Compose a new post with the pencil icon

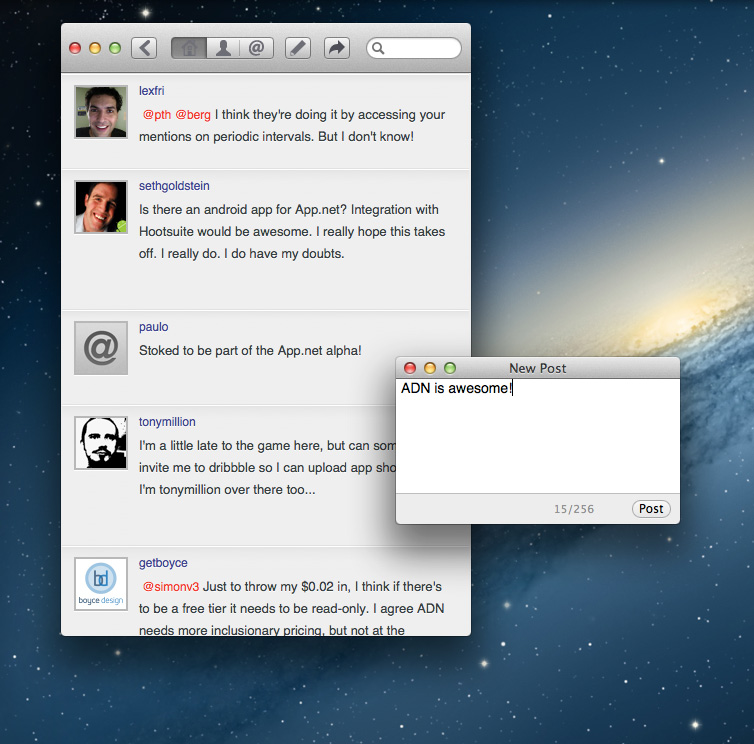298,48
